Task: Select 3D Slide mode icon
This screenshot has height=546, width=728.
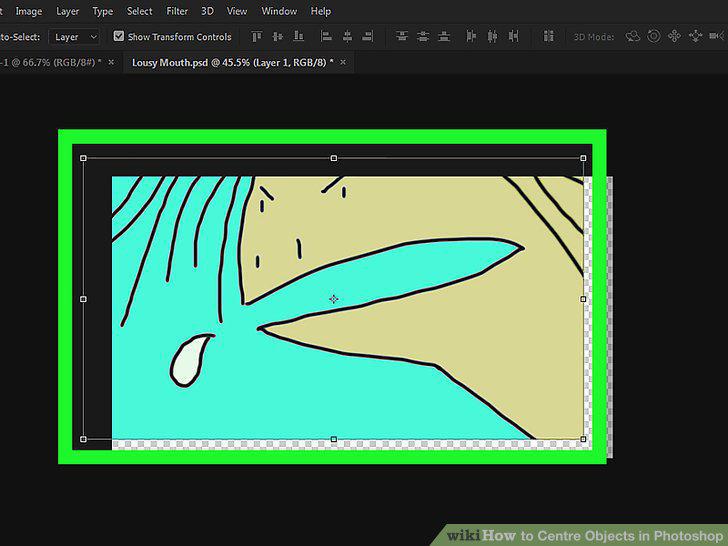Action: tap(696, 36)
